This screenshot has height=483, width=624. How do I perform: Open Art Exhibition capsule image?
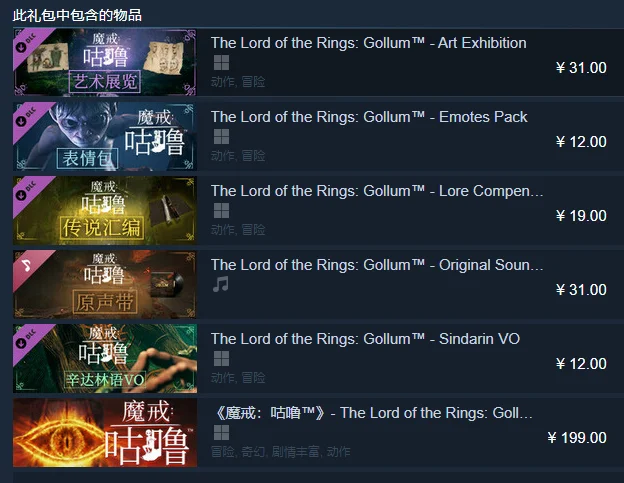tap(105, 62)
